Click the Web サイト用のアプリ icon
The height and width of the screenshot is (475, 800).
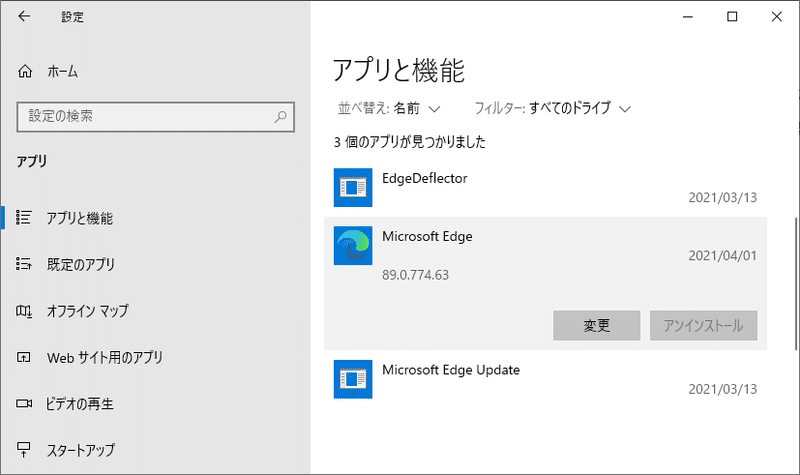point(23,357)
